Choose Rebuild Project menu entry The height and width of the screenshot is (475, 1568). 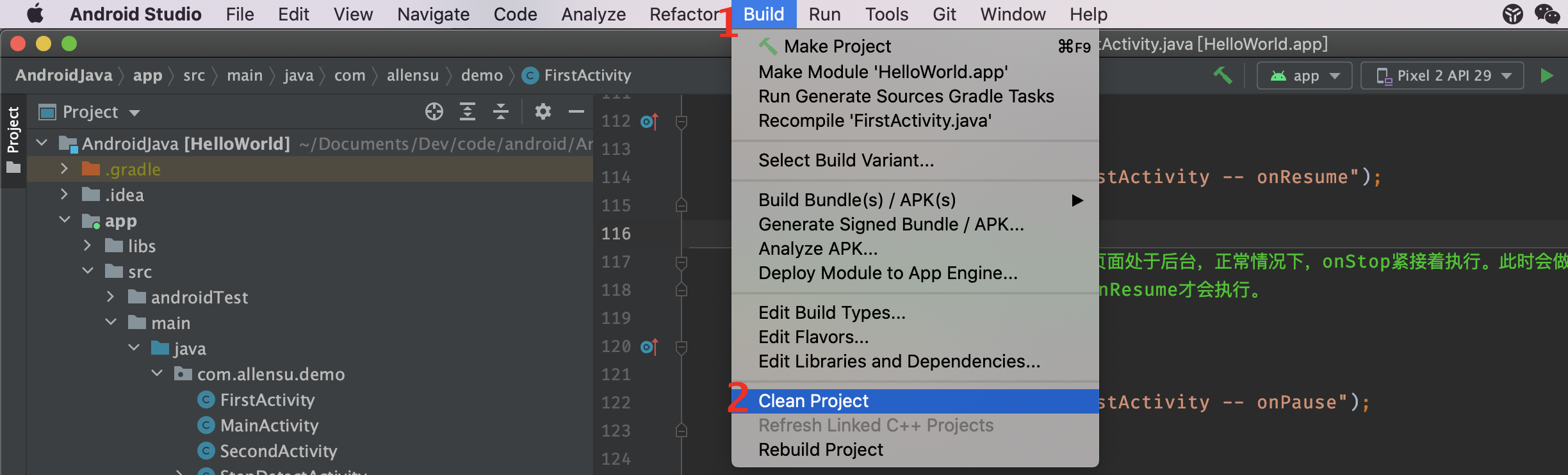tap(821, 449)
